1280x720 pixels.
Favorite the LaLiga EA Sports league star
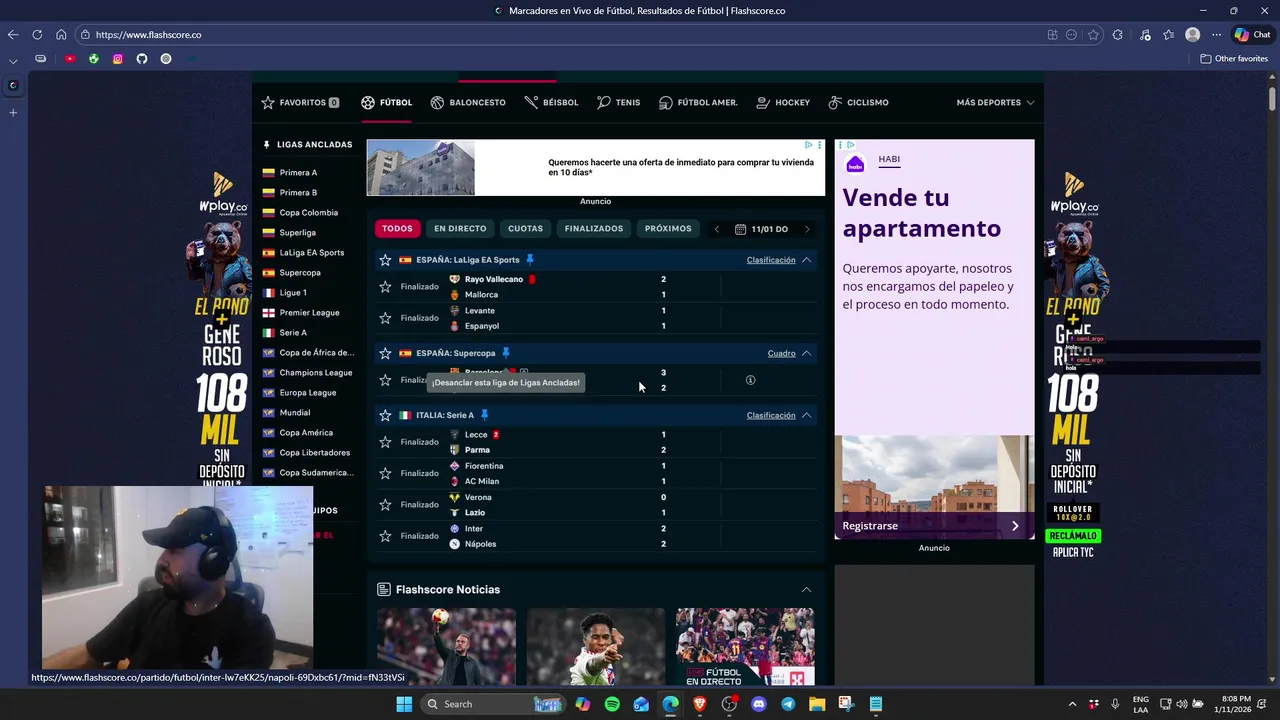(385, 260)
